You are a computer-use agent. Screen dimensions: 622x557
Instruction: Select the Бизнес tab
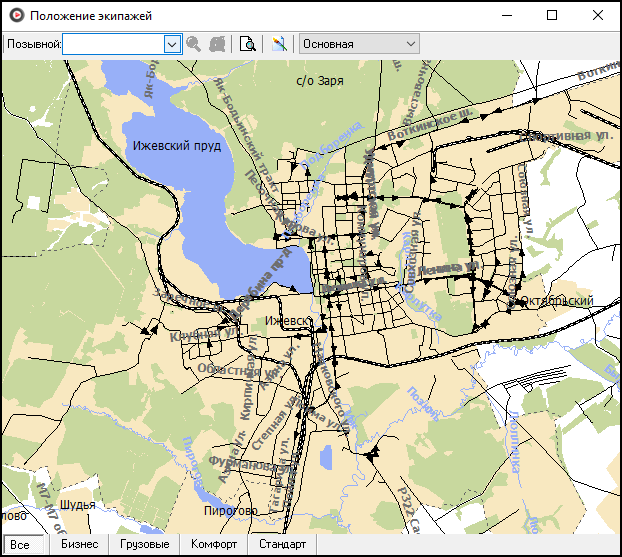[x=79, y=545]
